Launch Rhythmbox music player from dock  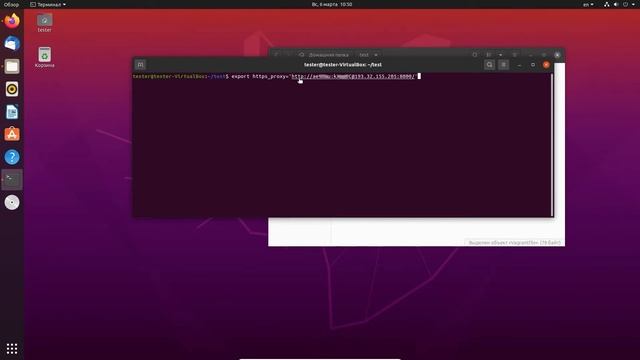[x=12, y=89]
